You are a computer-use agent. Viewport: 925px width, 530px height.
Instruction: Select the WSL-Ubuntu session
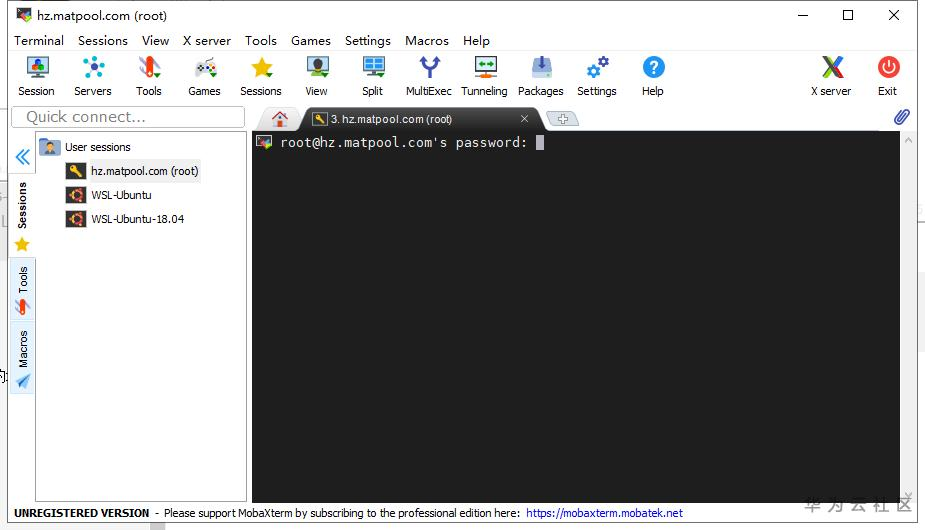(109, 195)
